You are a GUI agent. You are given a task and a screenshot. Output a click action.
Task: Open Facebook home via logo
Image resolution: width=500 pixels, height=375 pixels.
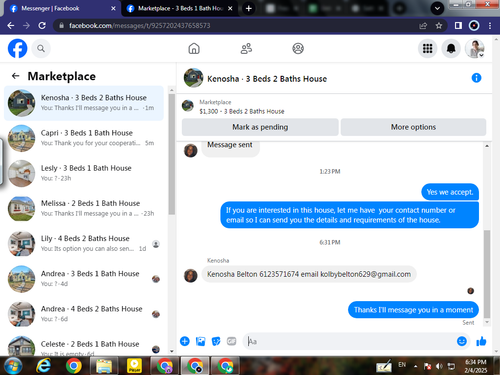17,49
